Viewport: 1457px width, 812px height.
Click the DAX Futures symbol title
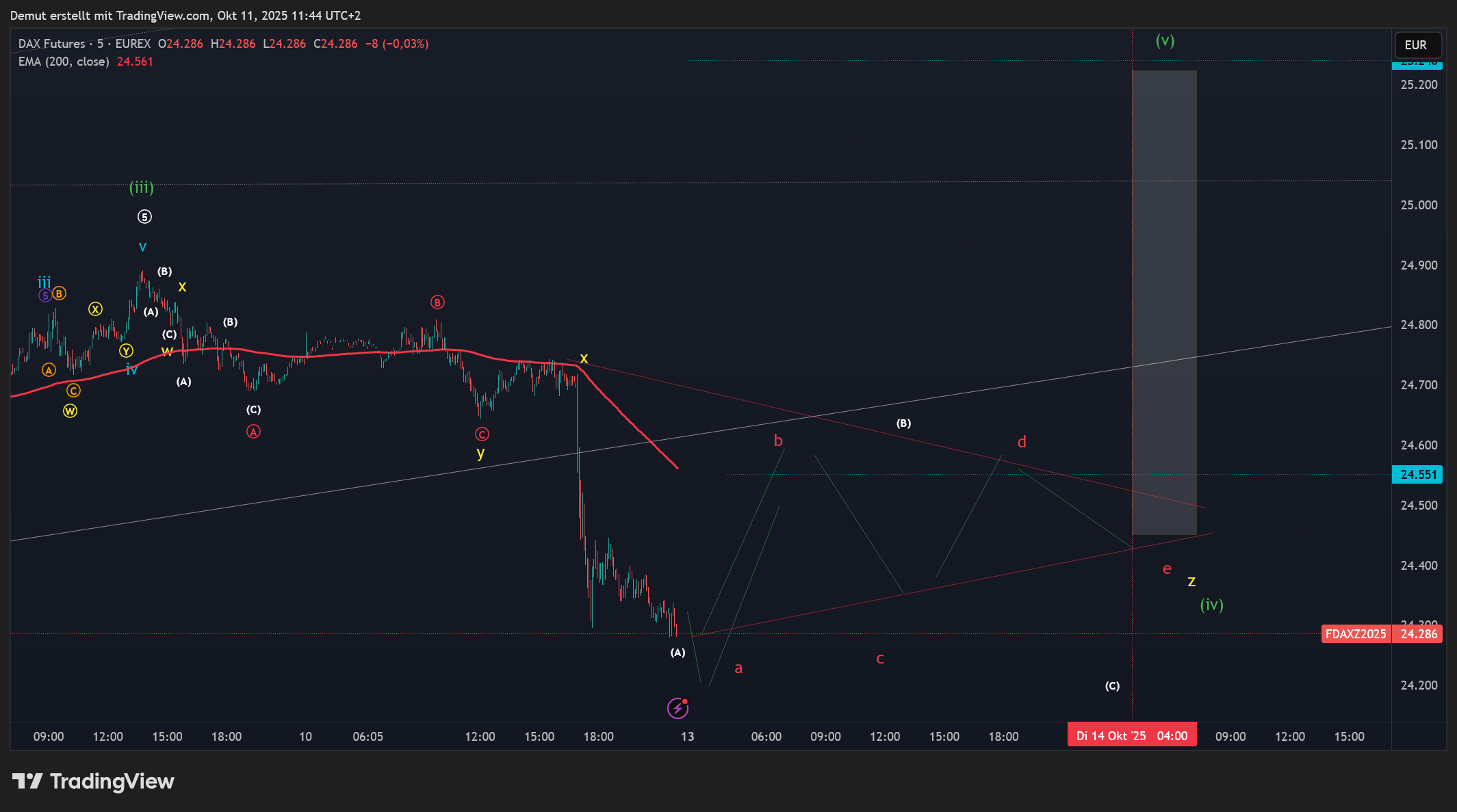[x=51, y=44]
